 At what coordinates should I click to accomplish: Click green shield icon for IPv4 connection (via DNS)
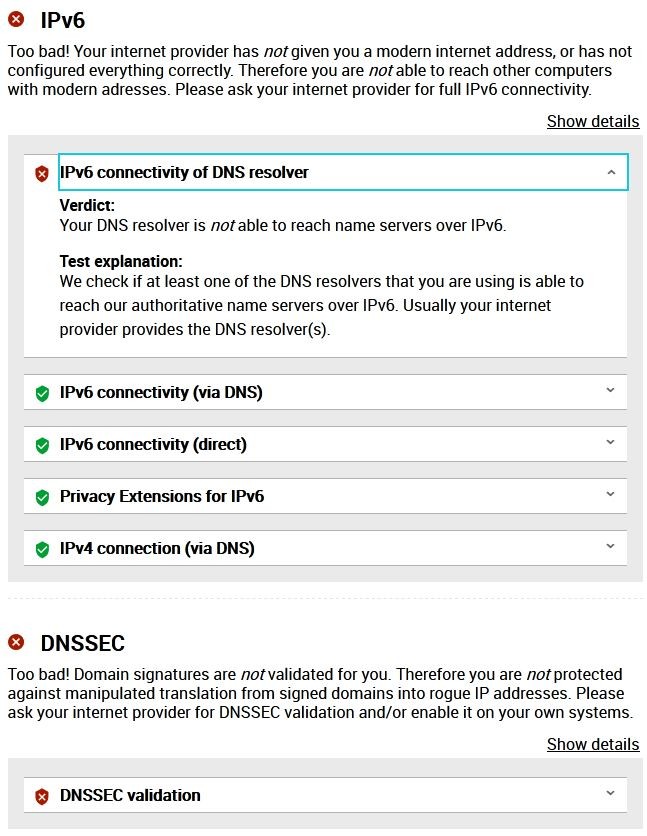point(42,549)
